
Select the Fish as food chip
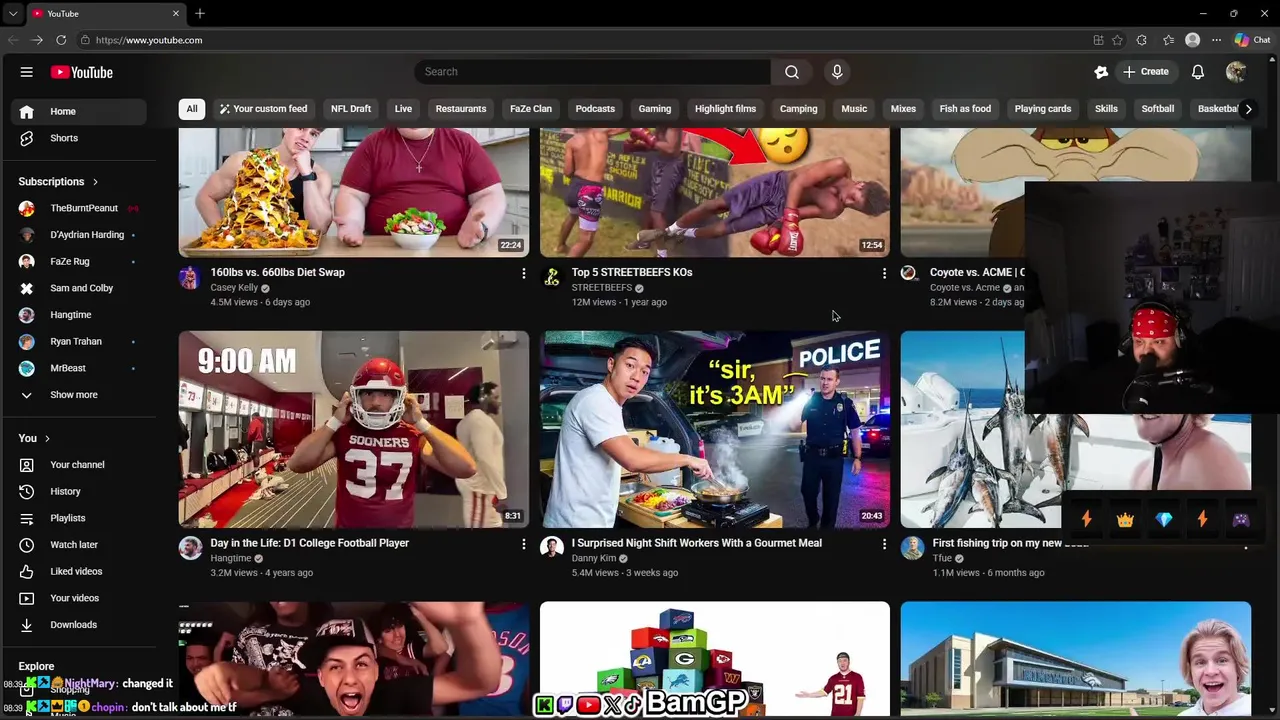point(965,109)
